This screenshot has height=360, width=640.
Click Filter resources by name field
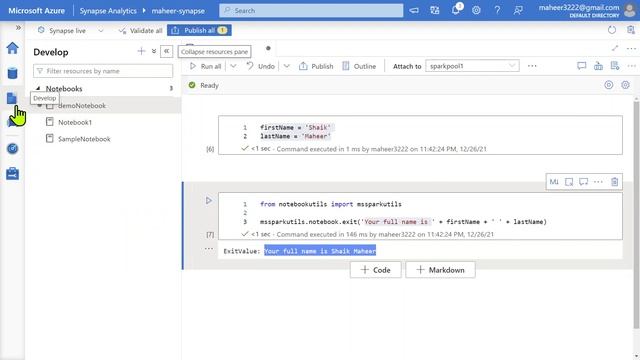pos(103,71)
